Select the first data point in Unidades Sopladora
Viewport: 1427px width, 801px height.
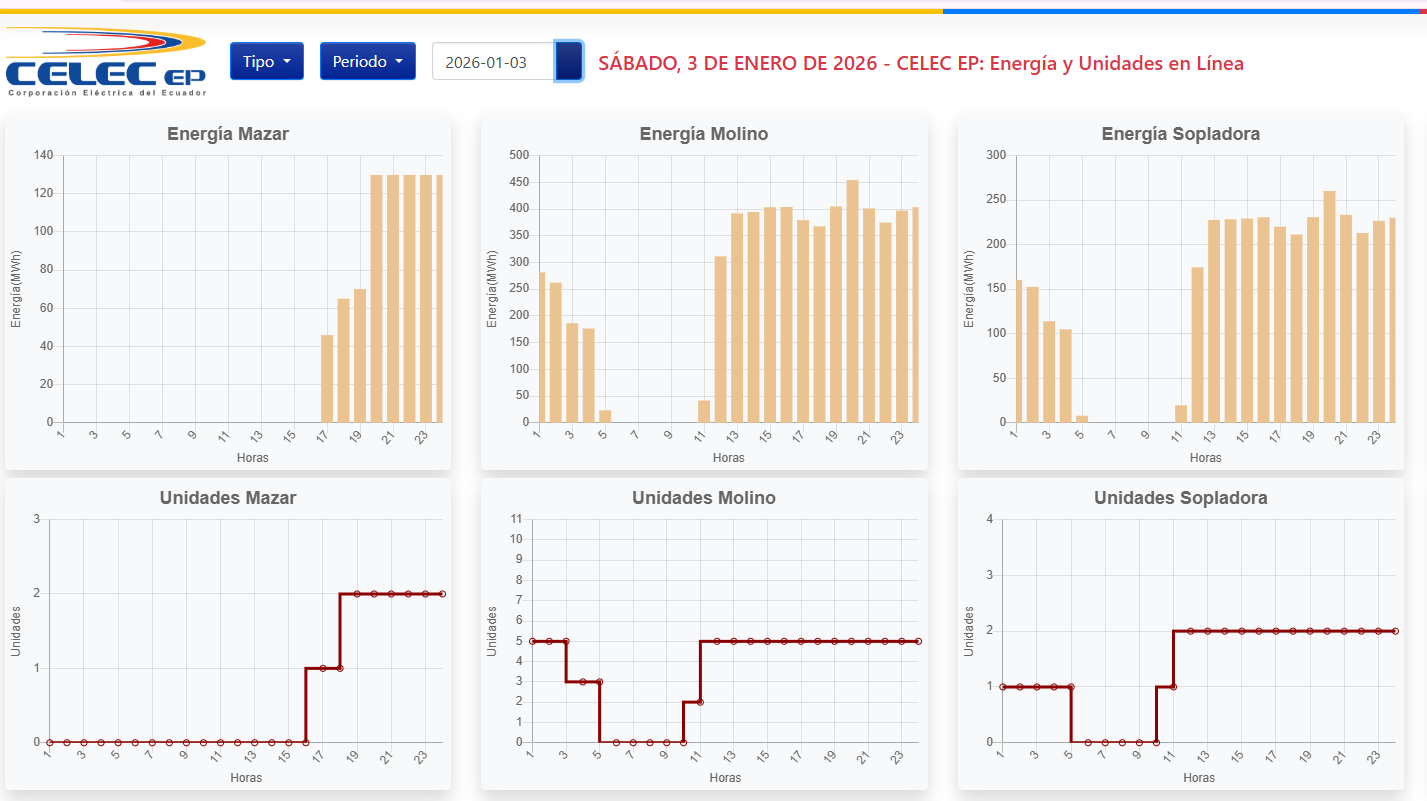pyautogui.click(x=1003, y=687)
